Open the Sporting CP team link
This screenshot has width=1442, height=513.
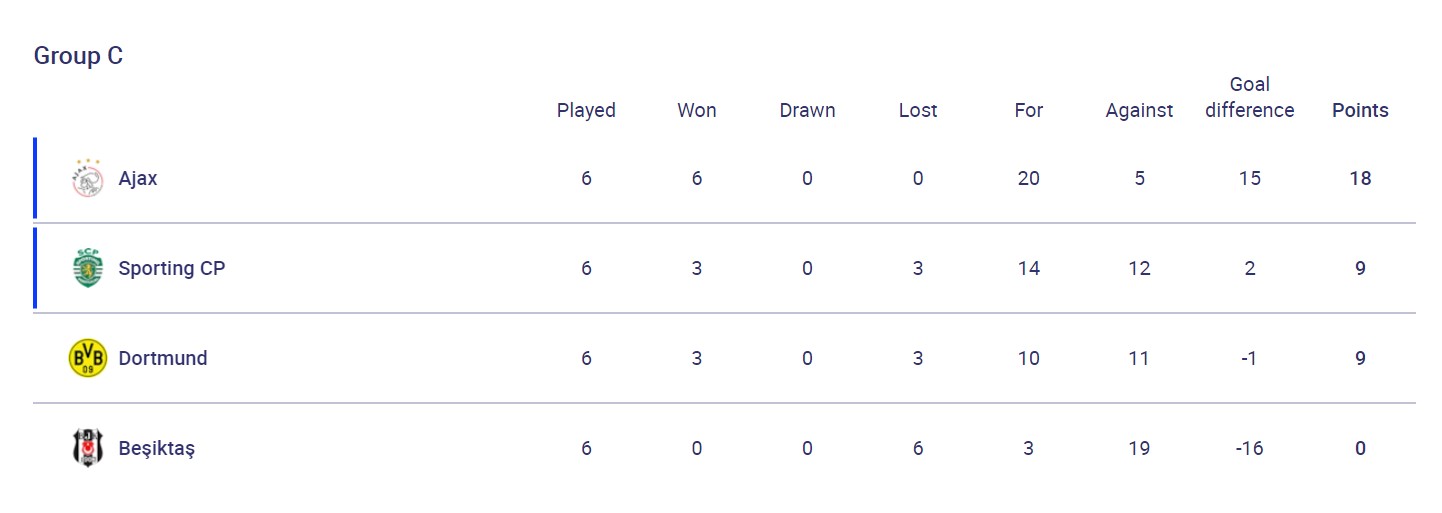click(x=171, y=268)
